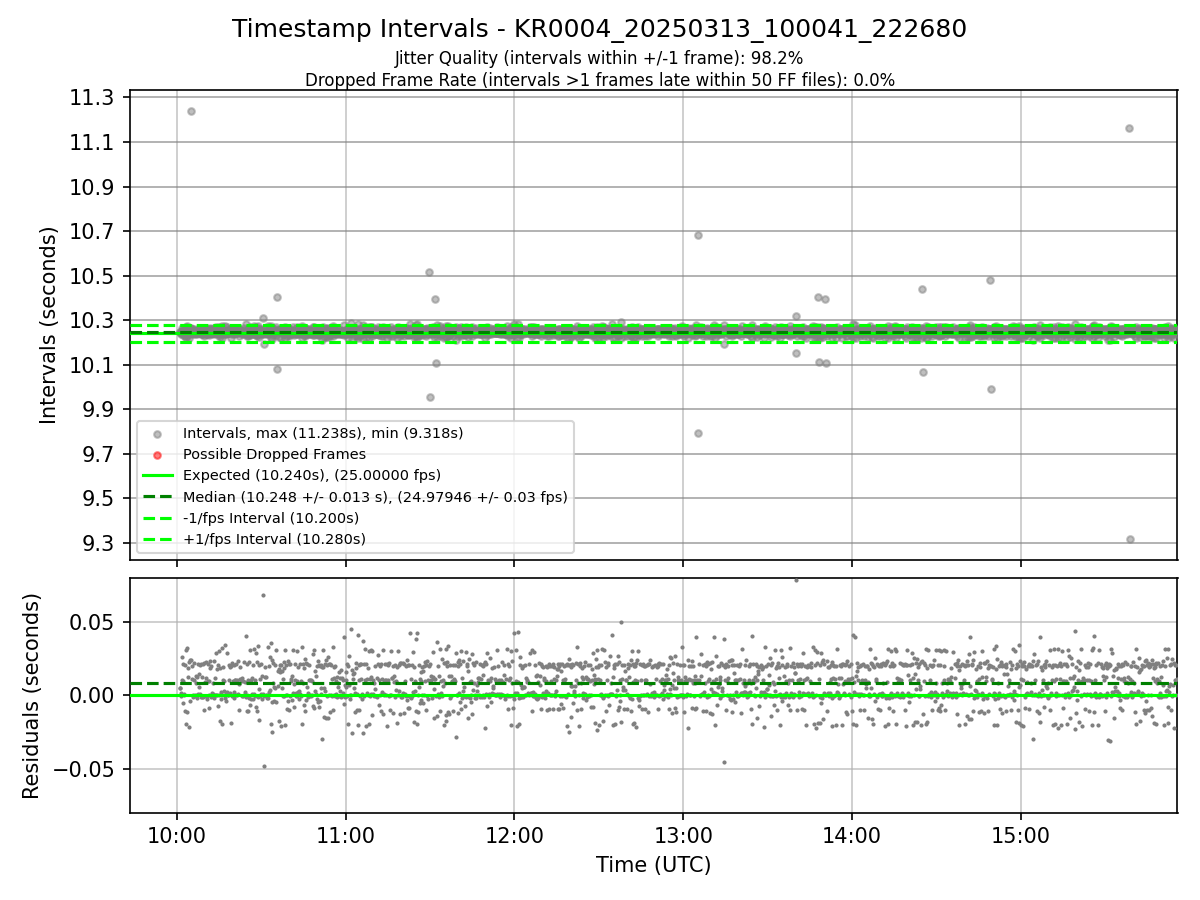Click the outlier point near 9.79s after 13:00
The width and height of the screenshot is (1200, 900).
click(x=698, y=433)
